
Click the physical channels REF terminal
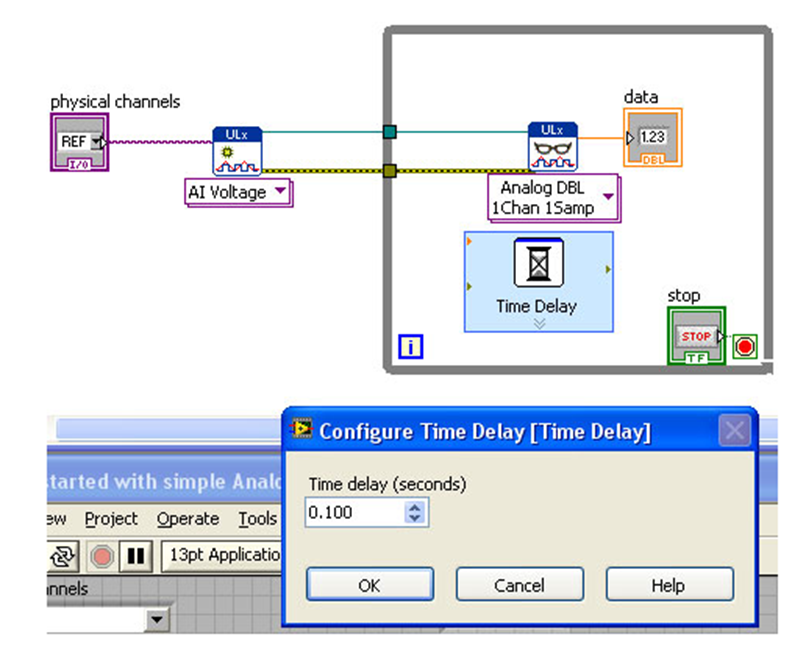click(79, 142)
